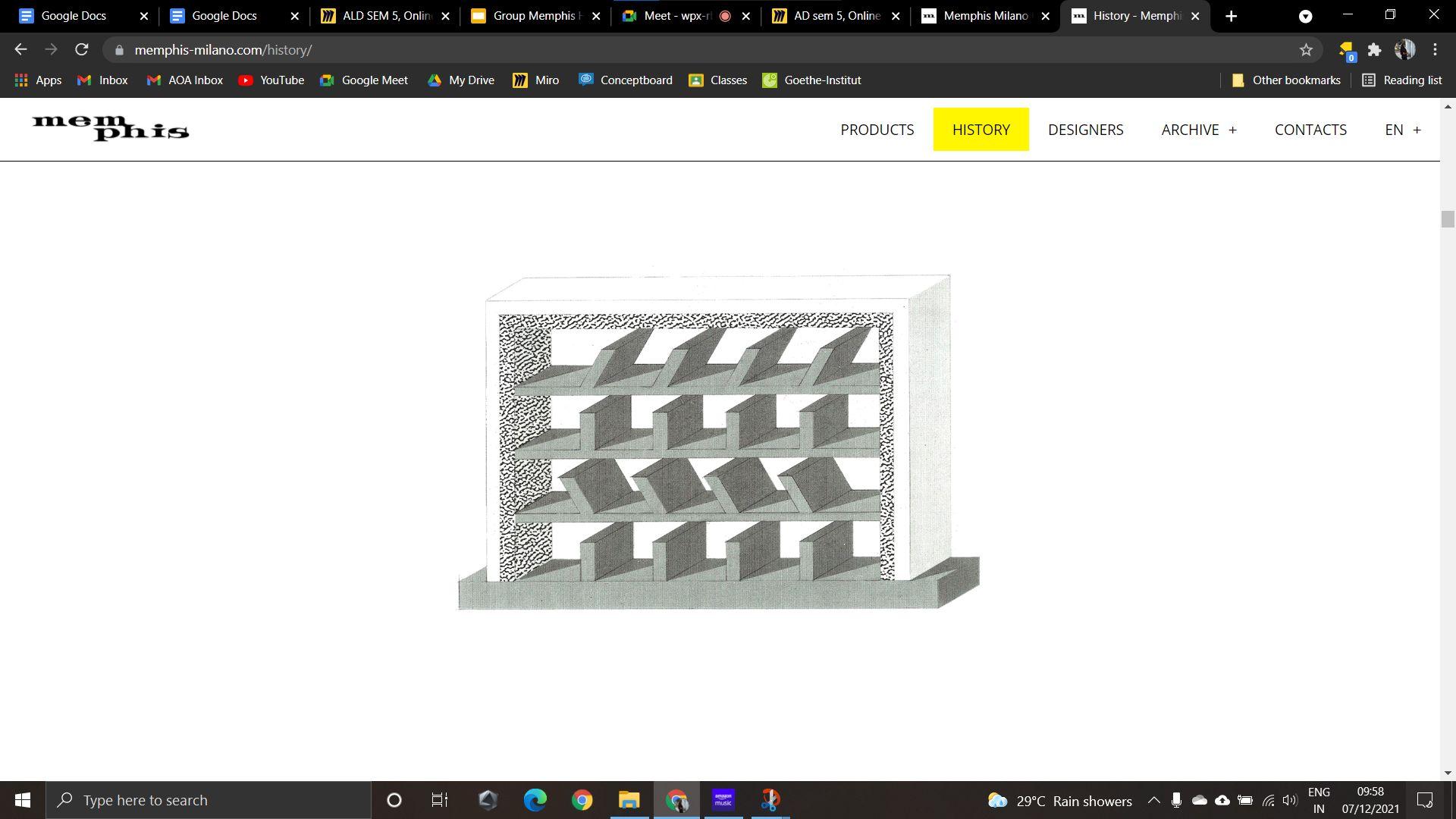This screenshot has height=819, width=1456.
Task: Bookmark this page with star icon
Action: [x=1306, y=50]
